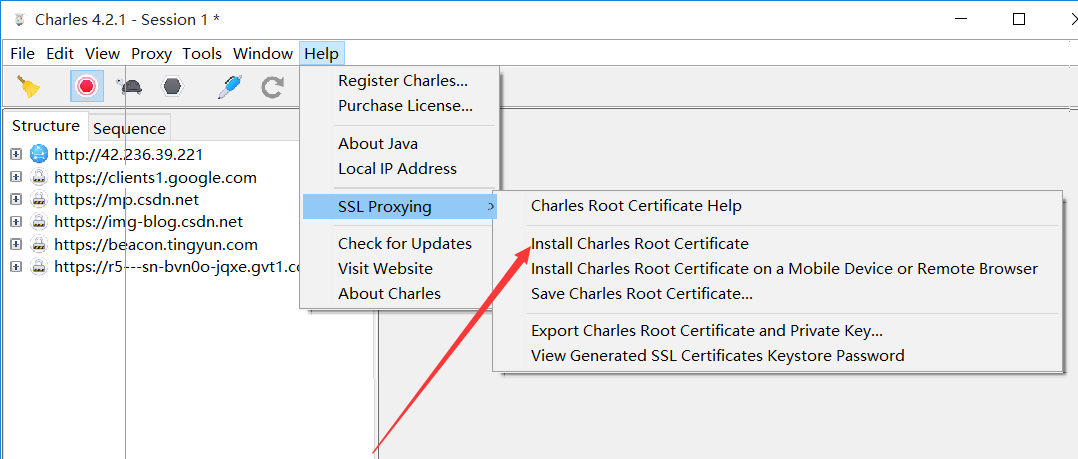Expand the r5---sn-bvn0o-jqxe.gvt1 tree node

(x=16, y=267)
